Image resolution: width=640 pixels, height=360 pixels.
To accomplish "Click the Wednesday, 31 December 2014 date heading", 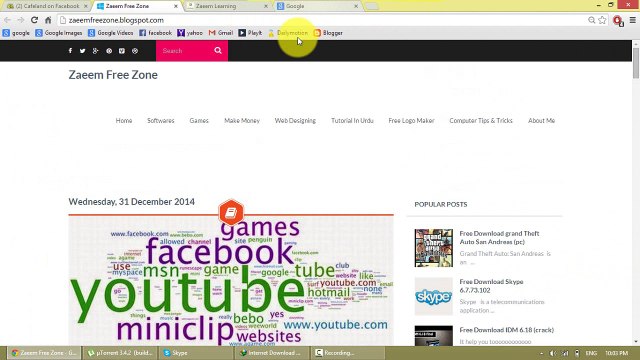I will tap(131, 202).
